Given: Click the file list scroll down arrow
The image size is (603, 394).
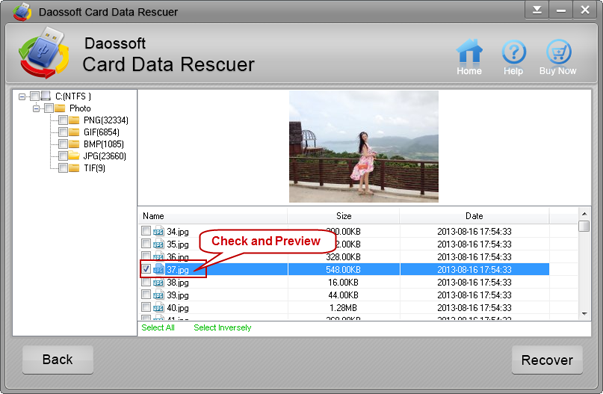Looking at the screenshot, I should point(584,314).
